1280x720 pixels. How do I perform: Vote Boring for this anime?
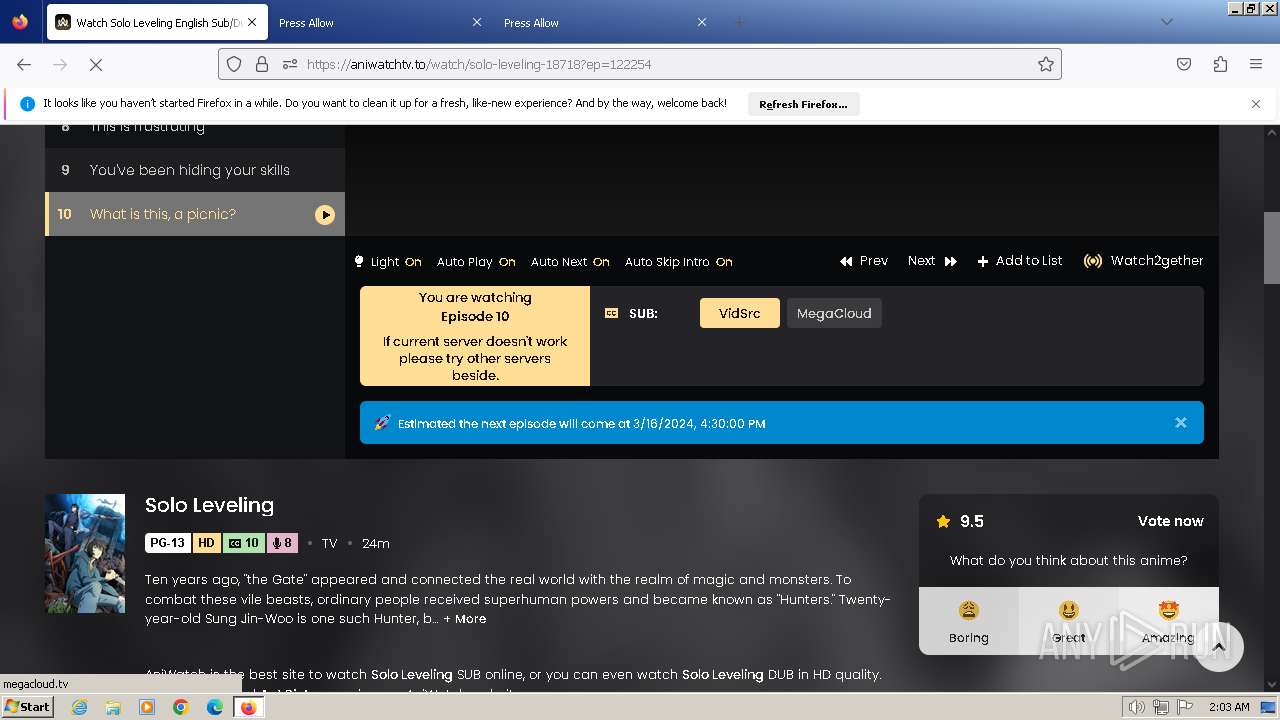pos(969,621)
